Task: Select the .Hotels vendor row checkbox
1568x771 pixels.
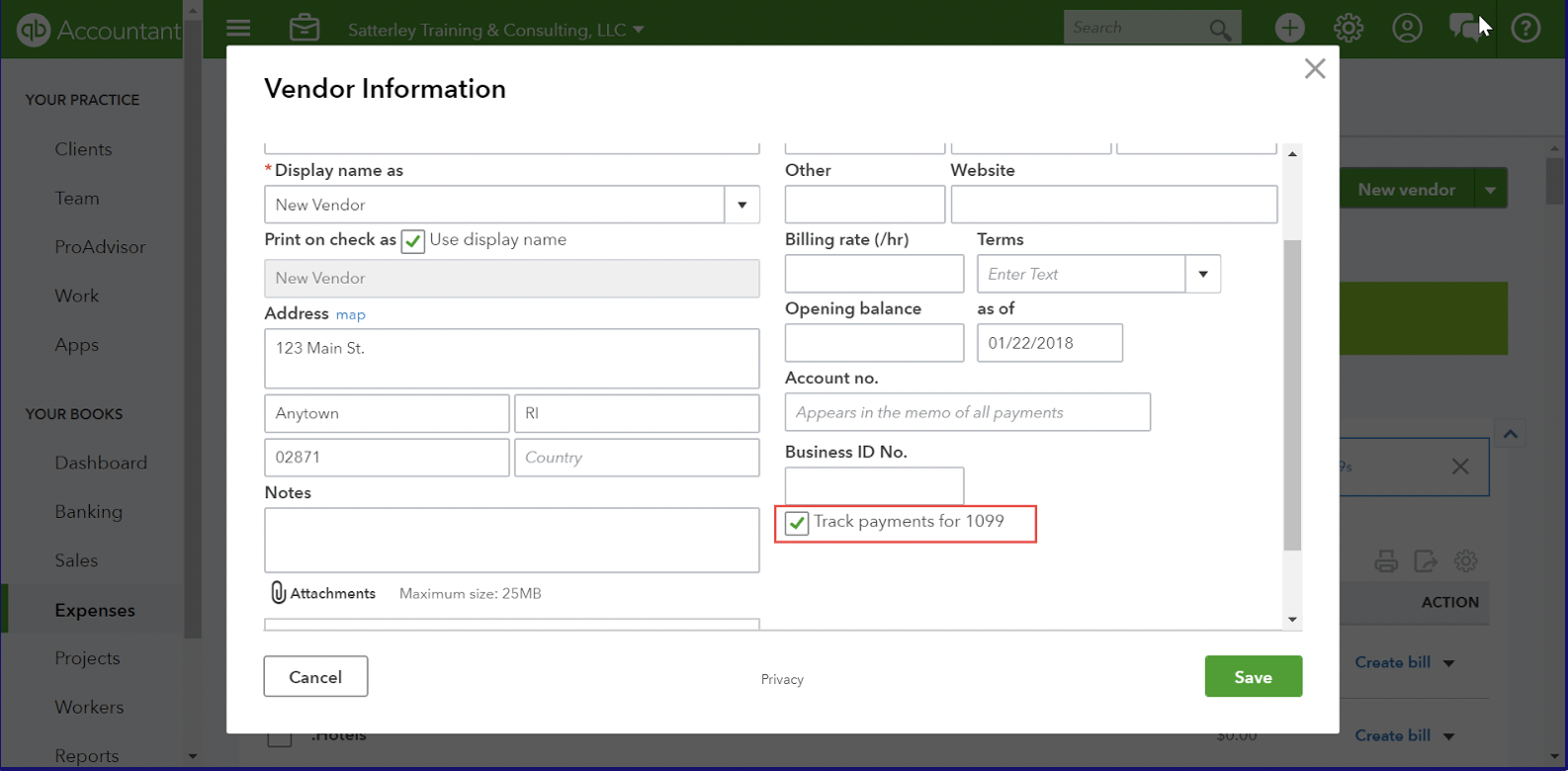Action: point(280,736)
